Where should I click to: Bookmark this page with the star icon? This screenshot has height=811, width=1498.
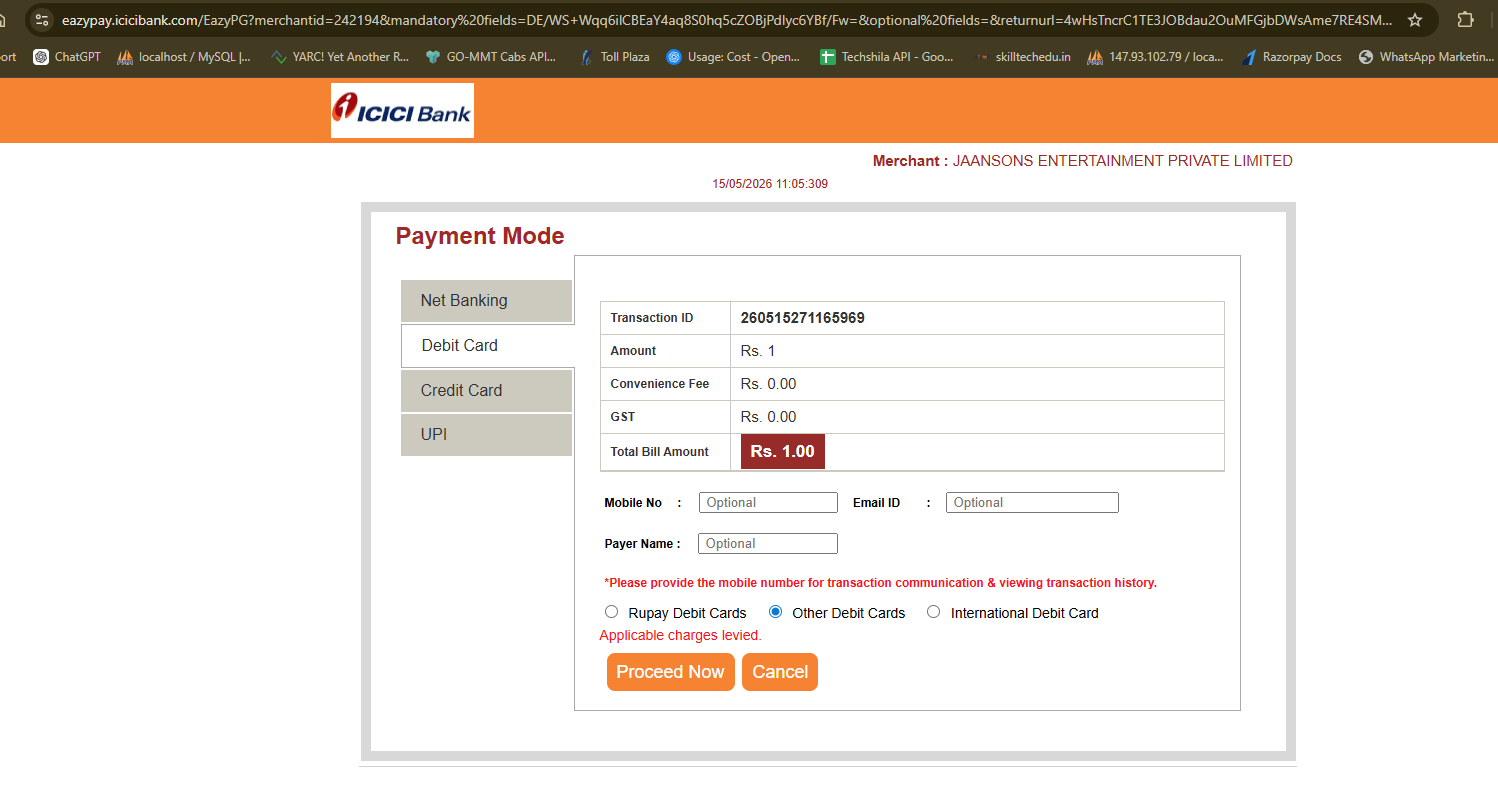pos(1415,20)
